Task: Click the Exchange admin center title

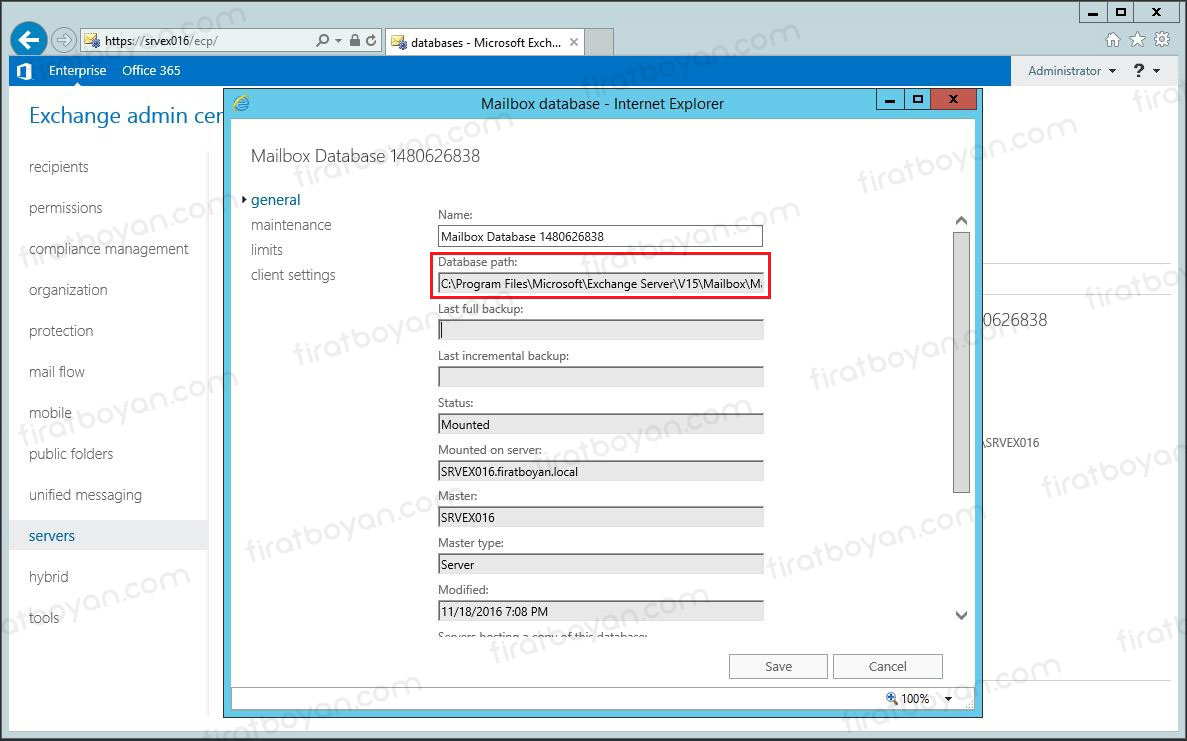Action: pyautogui.click(x=126, y=116)
